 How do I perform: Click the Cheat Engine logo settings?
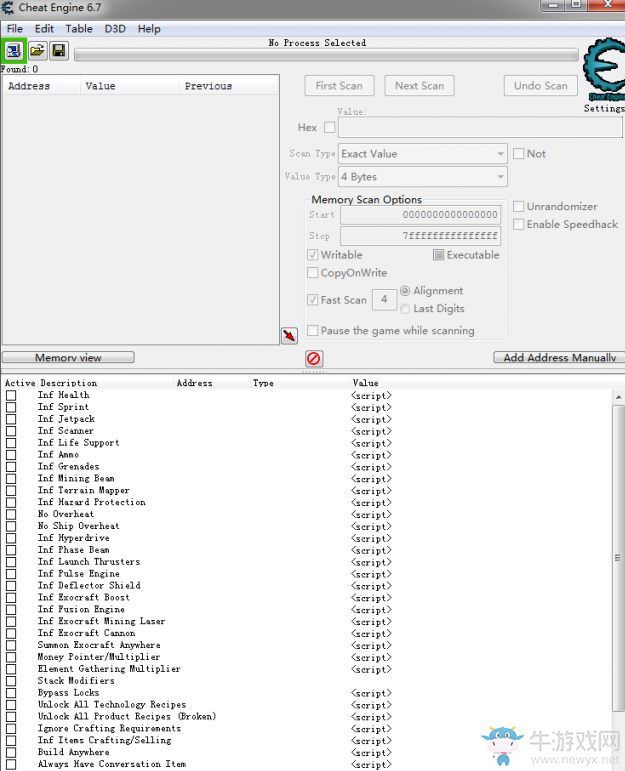tap(604, 69)
